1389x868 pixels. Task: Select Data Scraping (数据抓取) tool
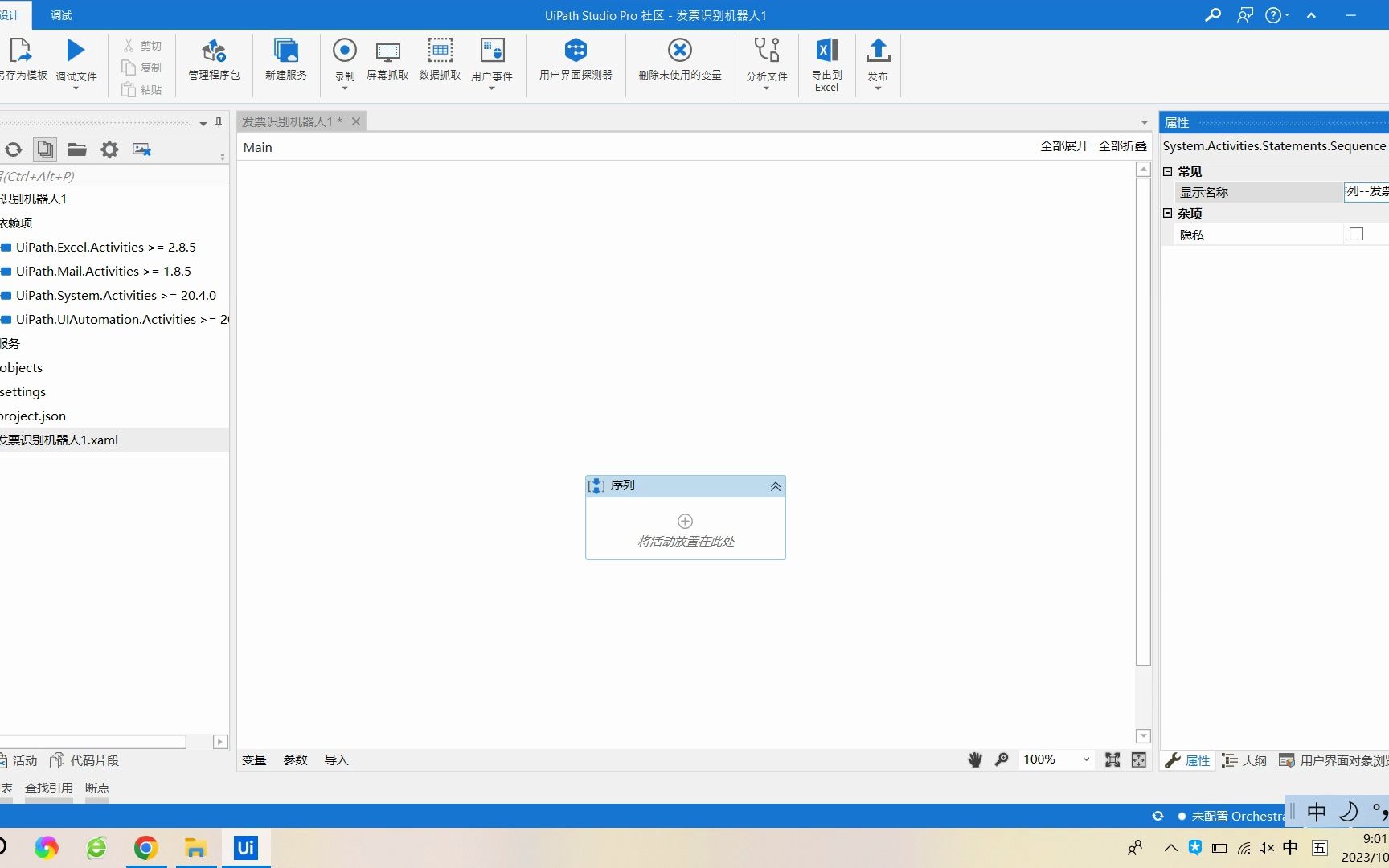click(x=440, y=59)
